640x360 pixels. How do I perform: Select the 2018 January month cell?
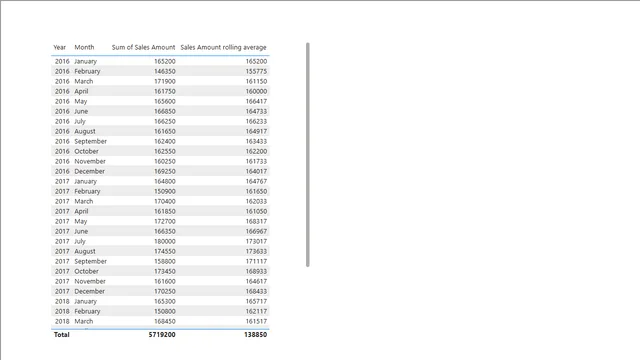(86, 301)
